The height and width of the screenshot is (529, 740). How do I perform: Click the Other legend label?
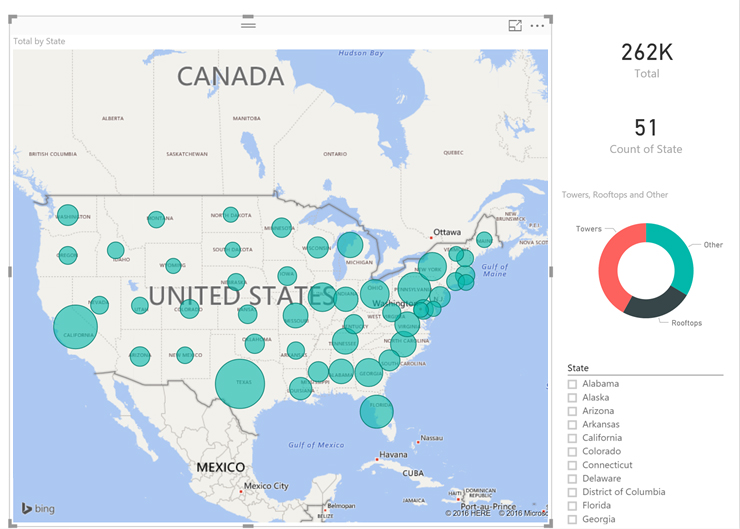713,244
